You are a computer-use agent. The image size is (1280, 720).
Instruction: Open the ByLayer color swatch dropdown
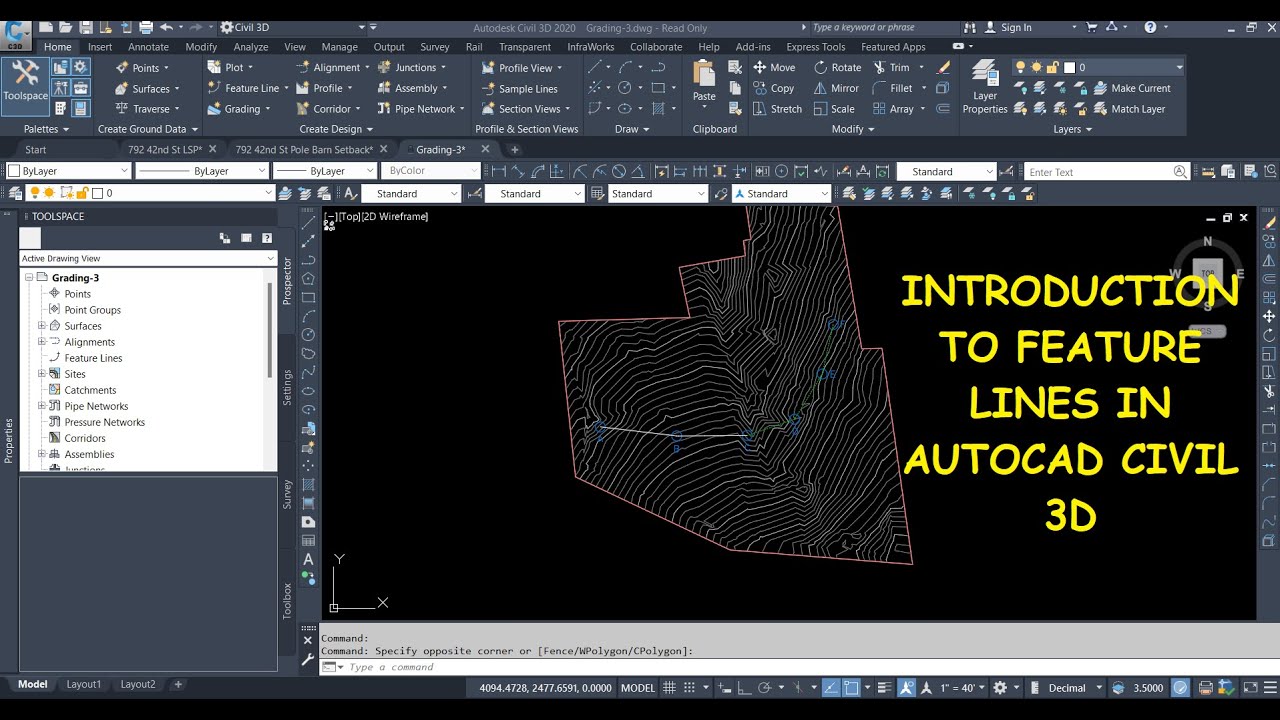[69, 171]
